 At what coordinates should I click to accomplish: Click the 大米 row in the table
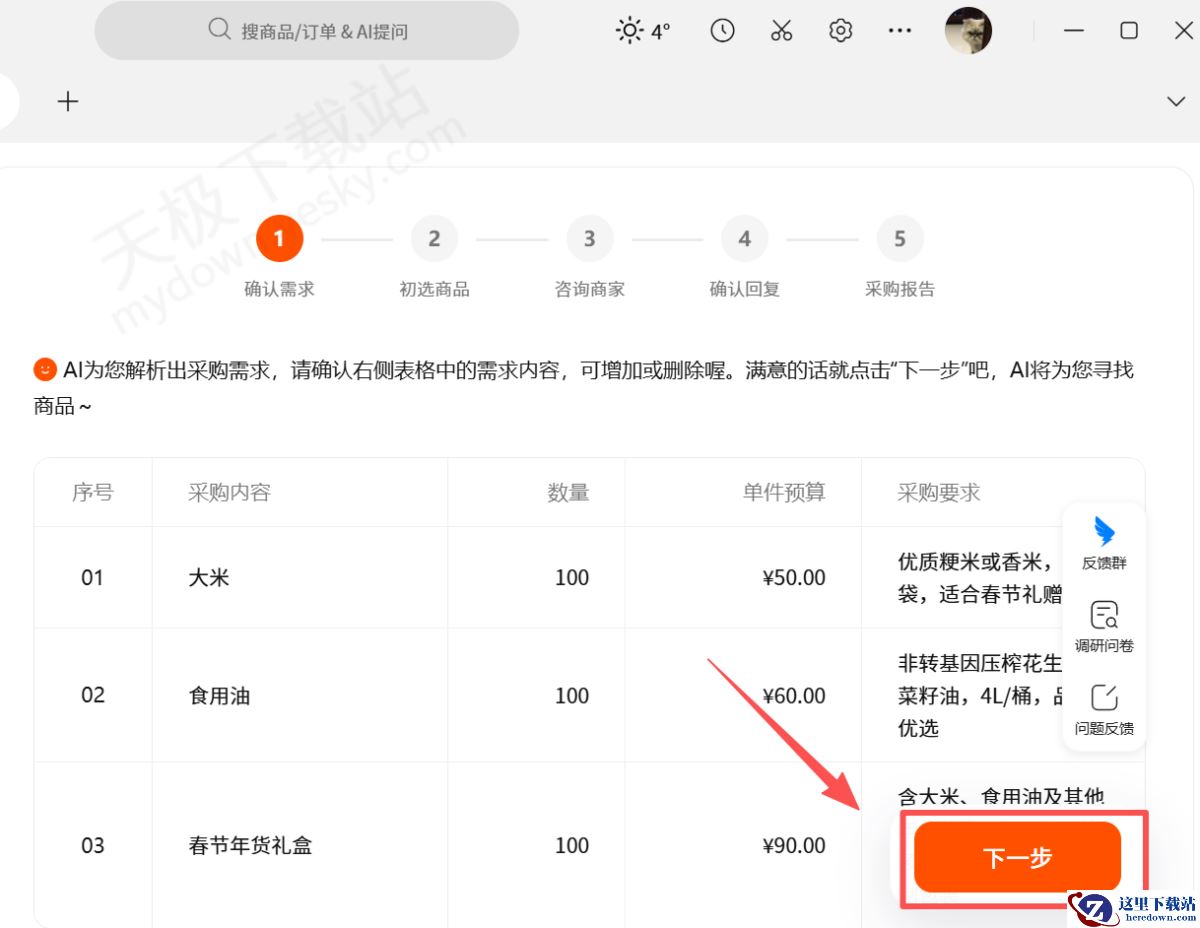coord(300,577)
